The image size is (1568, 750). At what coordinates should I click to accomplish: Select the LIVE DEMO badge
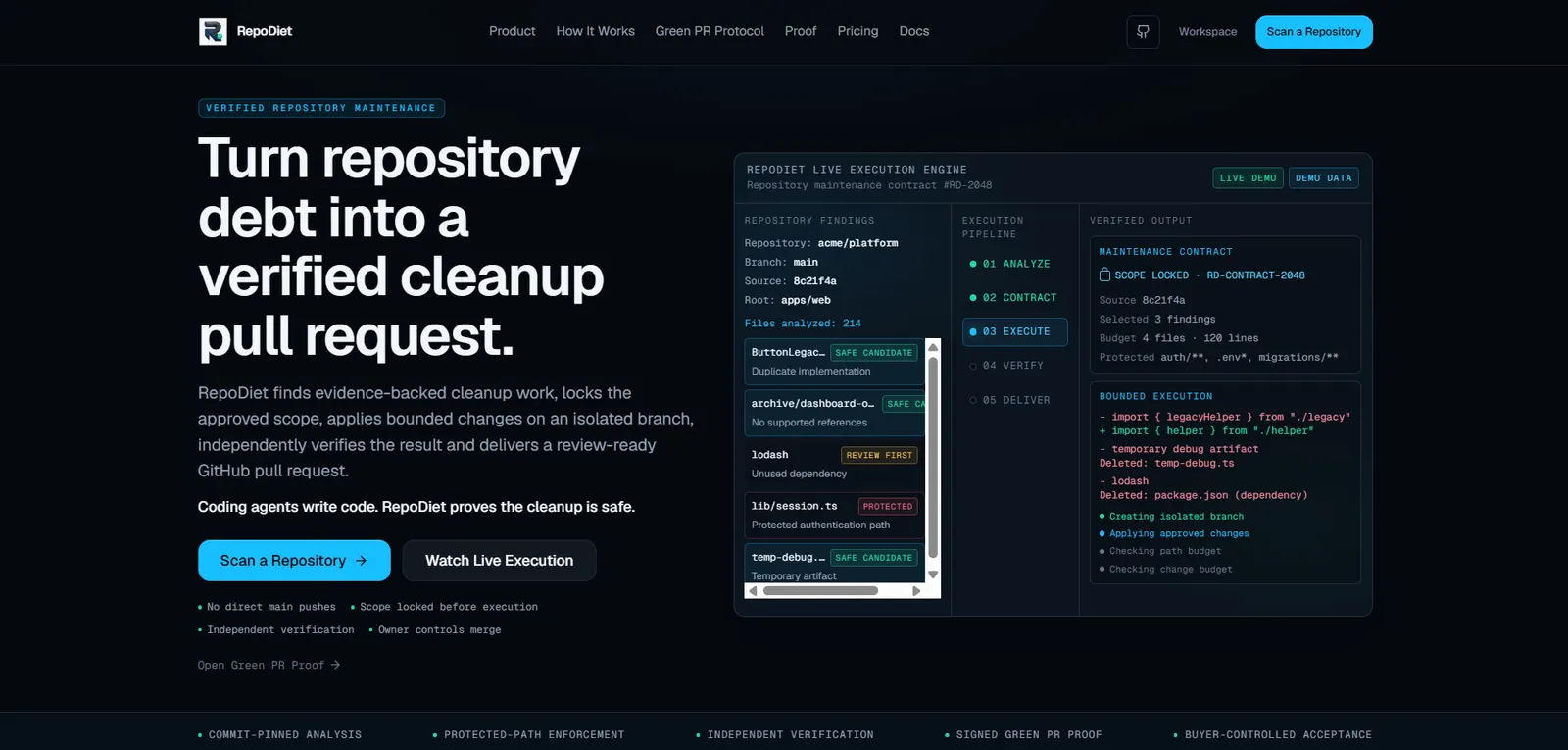[1248, 178]
